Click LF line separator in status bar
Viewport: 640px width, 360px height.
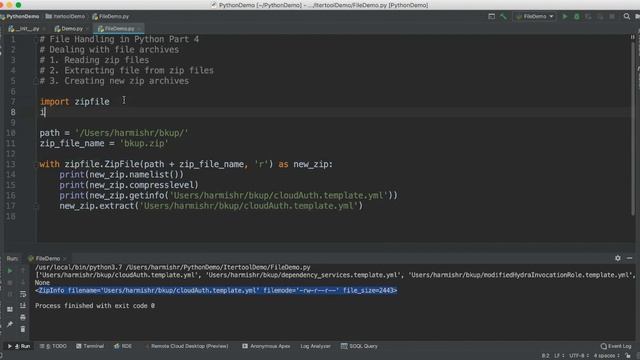[558, 356]
